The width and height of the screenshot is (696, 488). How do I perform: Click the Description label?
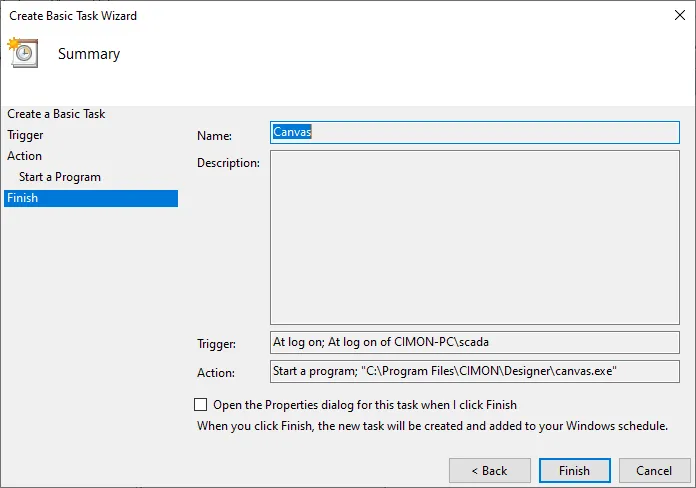click(228, 163)
